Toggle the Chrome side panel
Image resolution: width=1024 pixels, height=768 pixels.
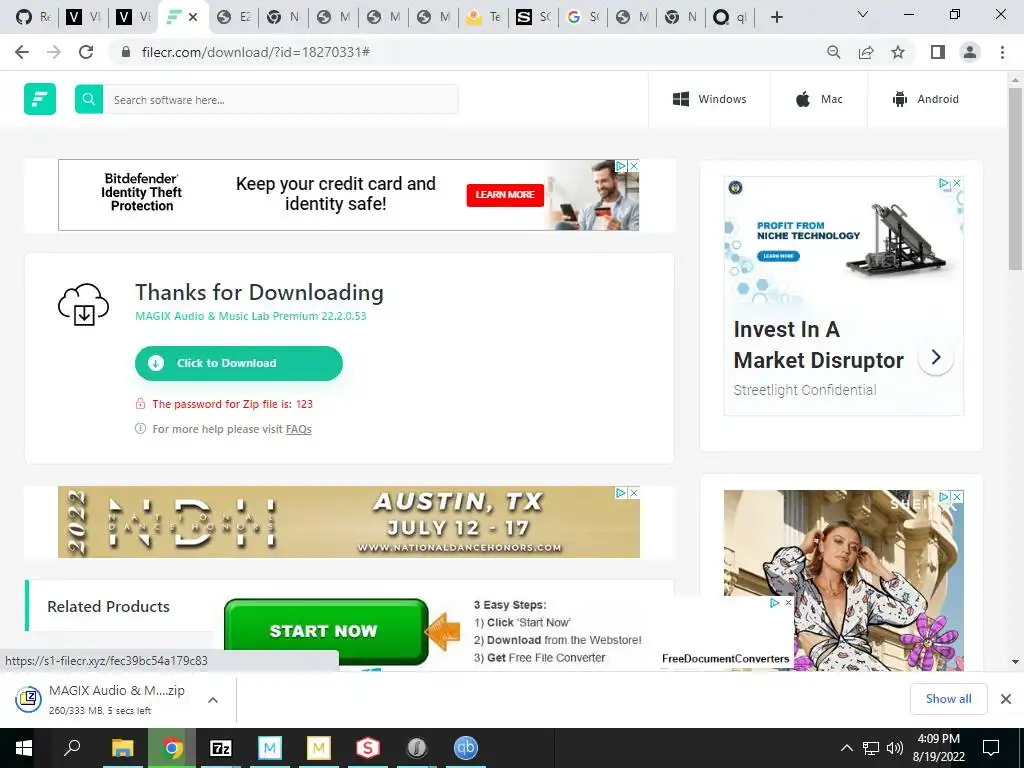[x=938, y=52]
